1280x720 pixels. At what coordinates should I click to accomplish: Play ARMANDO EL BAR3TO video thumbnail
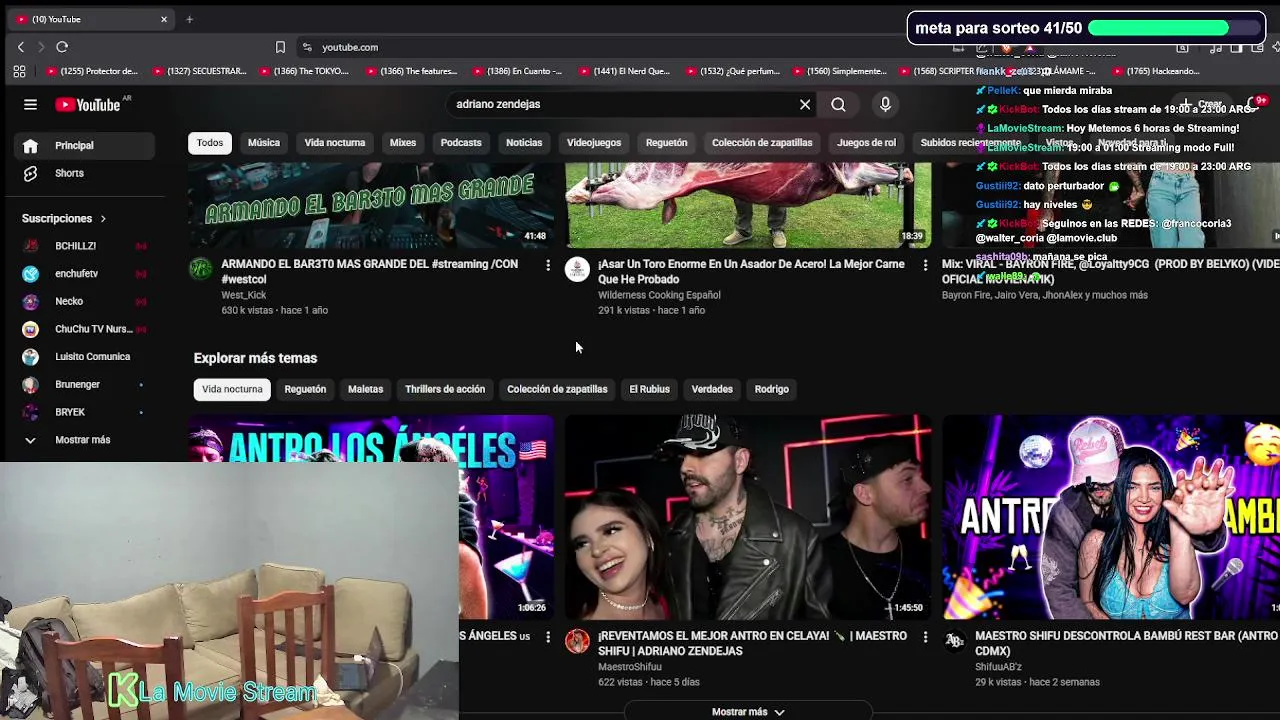coord(371,205)
